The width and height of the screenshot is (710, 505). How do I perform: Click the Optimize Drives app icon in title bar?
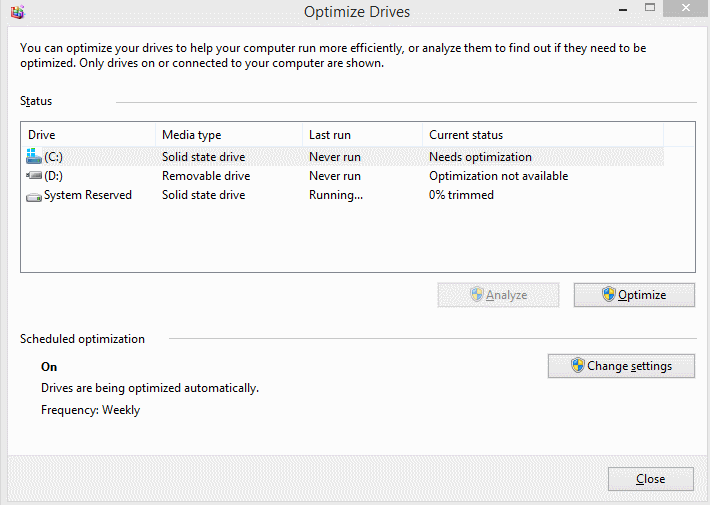click(17, 11)
